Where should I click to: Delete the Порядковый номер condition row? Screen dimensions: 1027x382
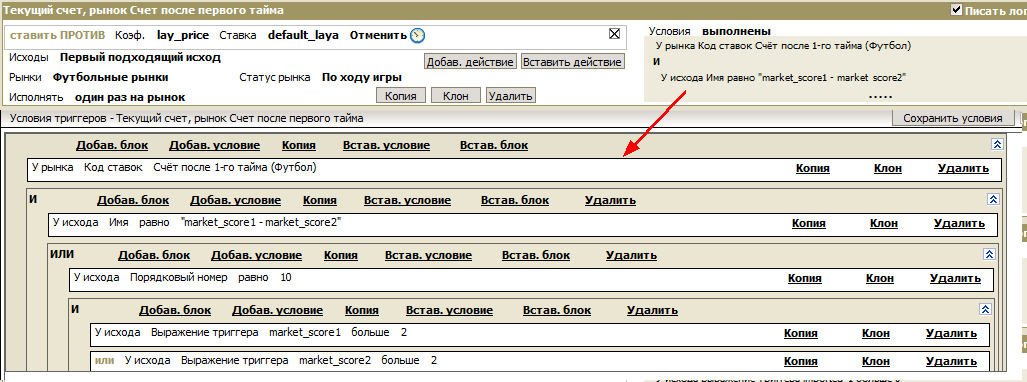coord(955,278)
